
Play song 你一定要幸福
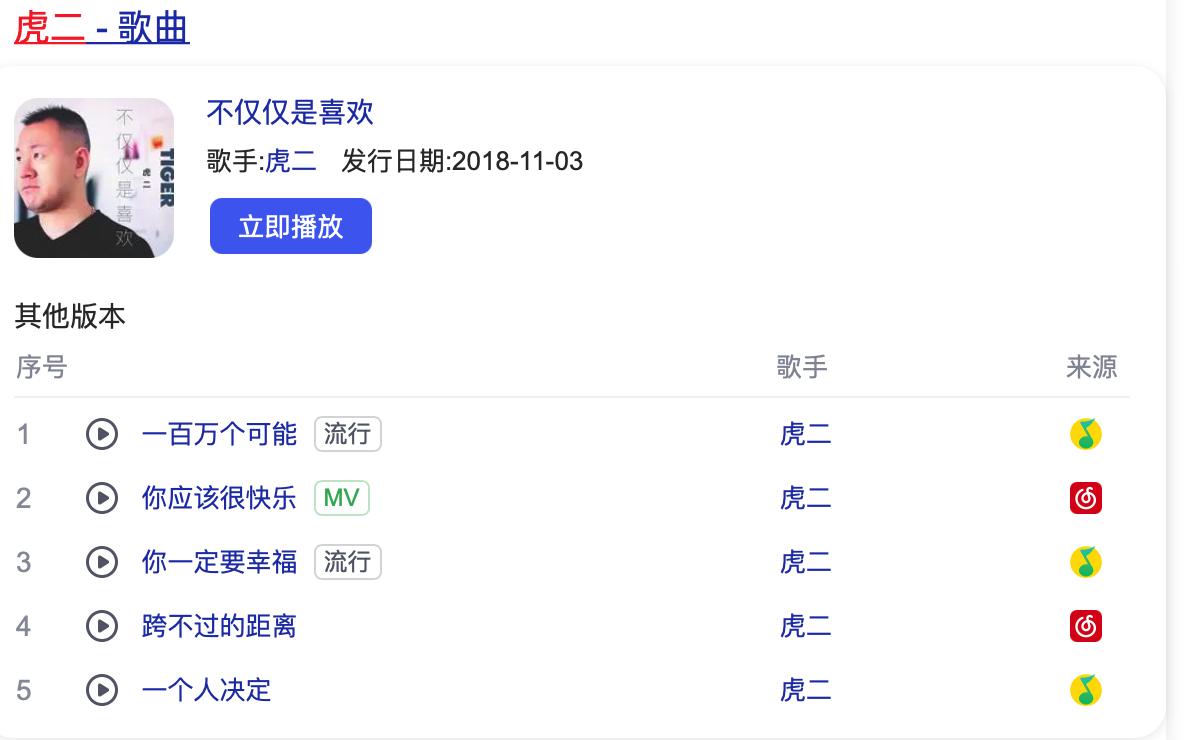coord(102,562)
